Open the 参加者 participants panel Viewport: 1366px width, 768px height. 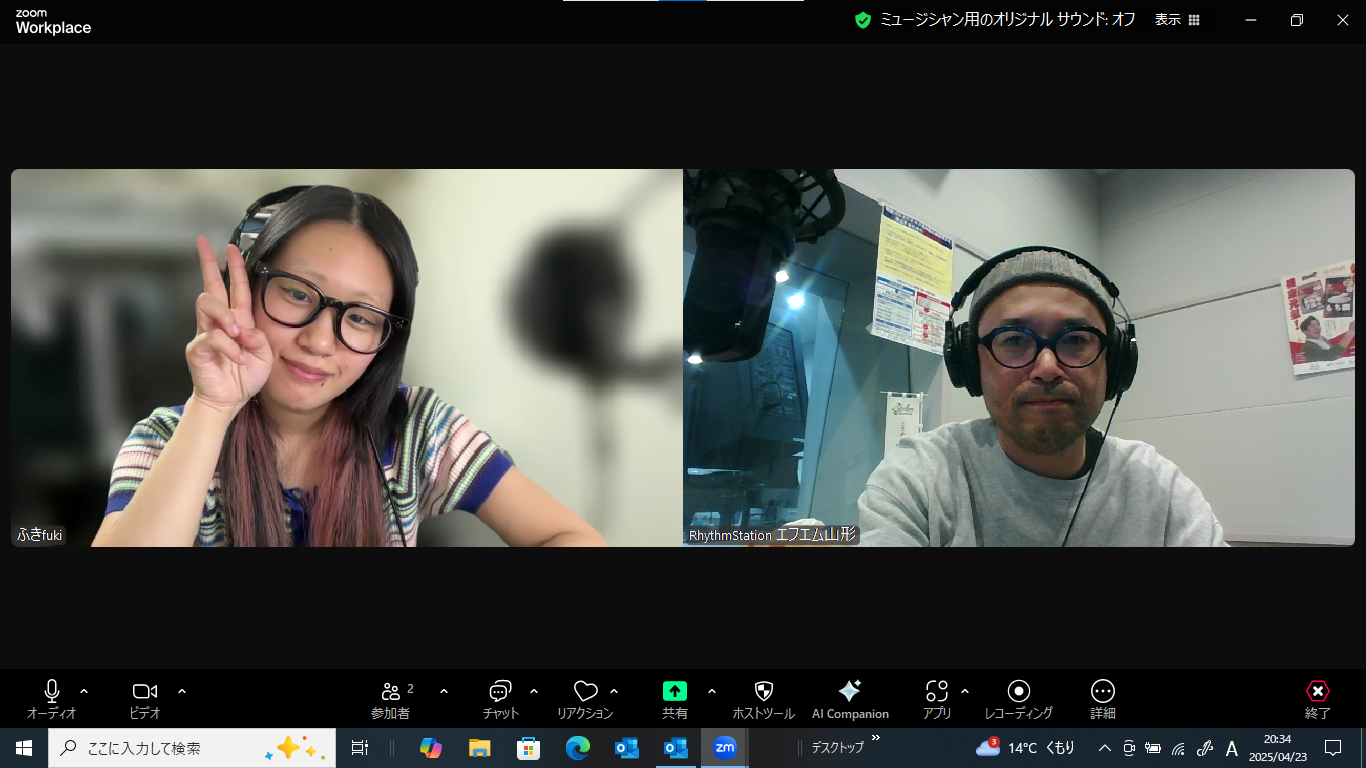pos(391,697)
